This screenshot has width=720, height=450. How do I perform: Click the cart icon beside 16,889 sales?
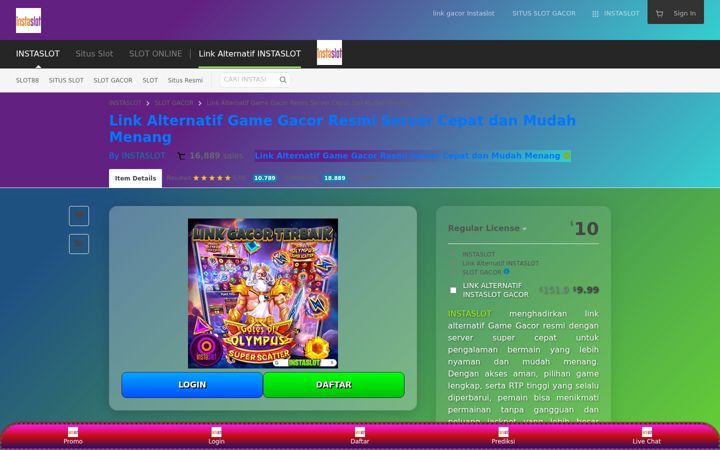coord(181,156)
